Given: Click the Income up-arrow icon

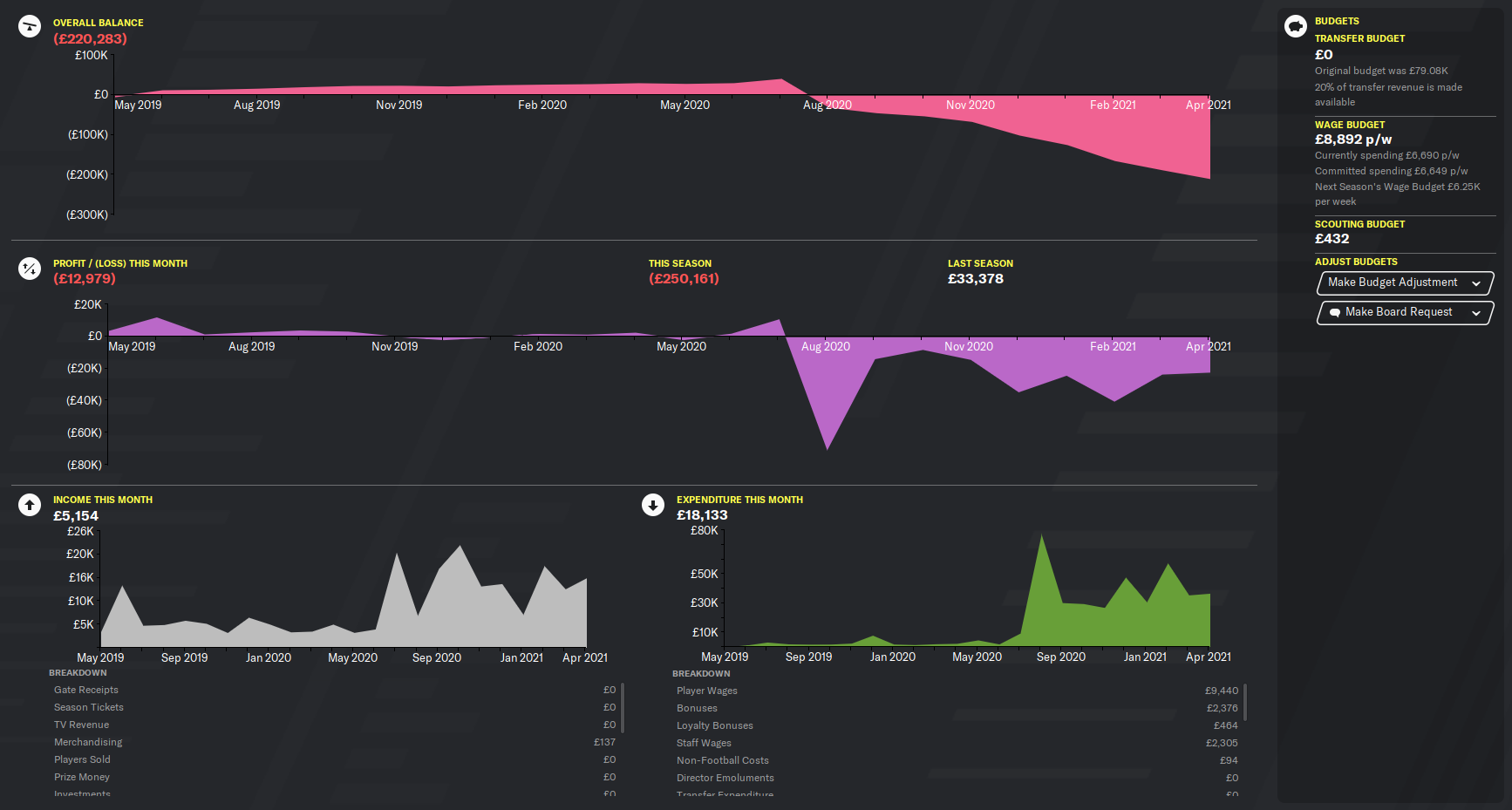Looking at the screenshot, I should 30,505.
